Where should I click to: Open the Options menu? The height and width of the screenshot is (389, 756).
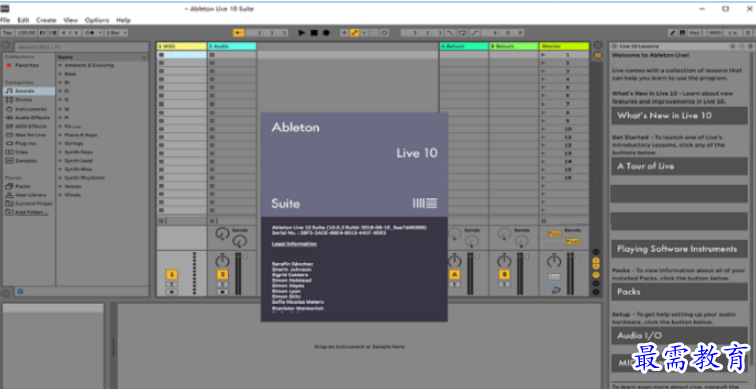point(97,20)
